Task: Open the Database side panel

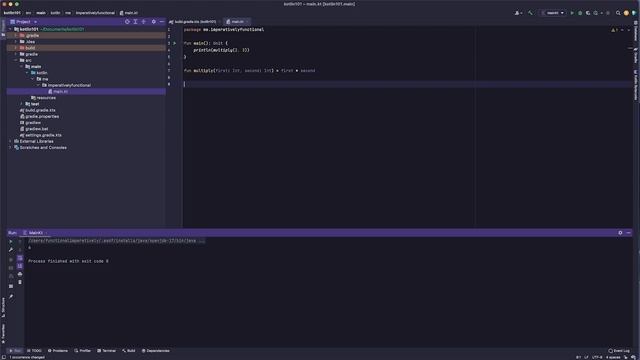Action: [636, 31]
